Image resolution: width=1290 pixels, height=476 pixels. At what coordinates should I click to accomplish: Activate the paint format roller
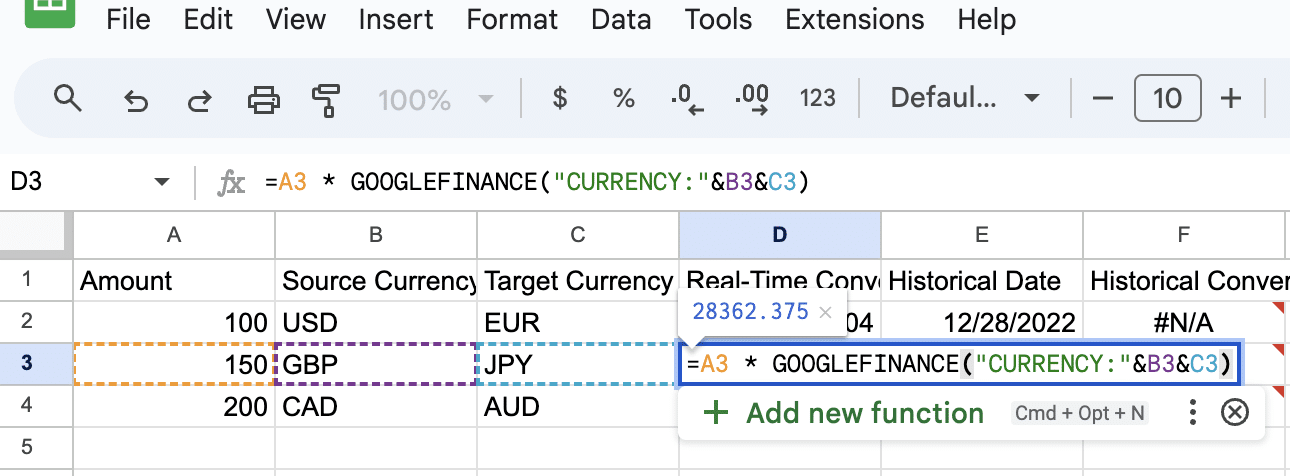(x=325, y=99)
